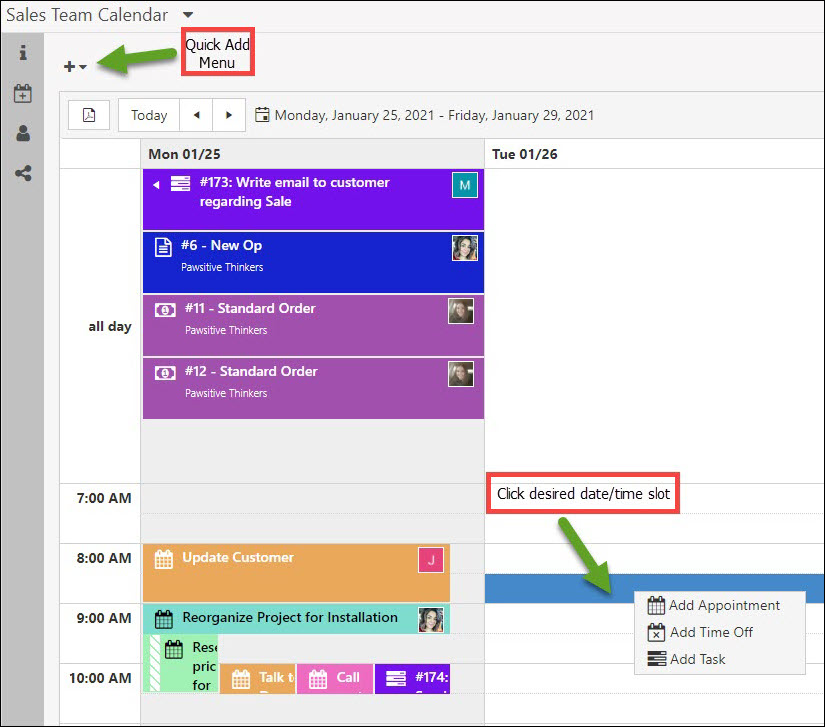Open the Update Customer appointment
The width and height of the screenshot is (825, 727).
[x=296, y=573]
